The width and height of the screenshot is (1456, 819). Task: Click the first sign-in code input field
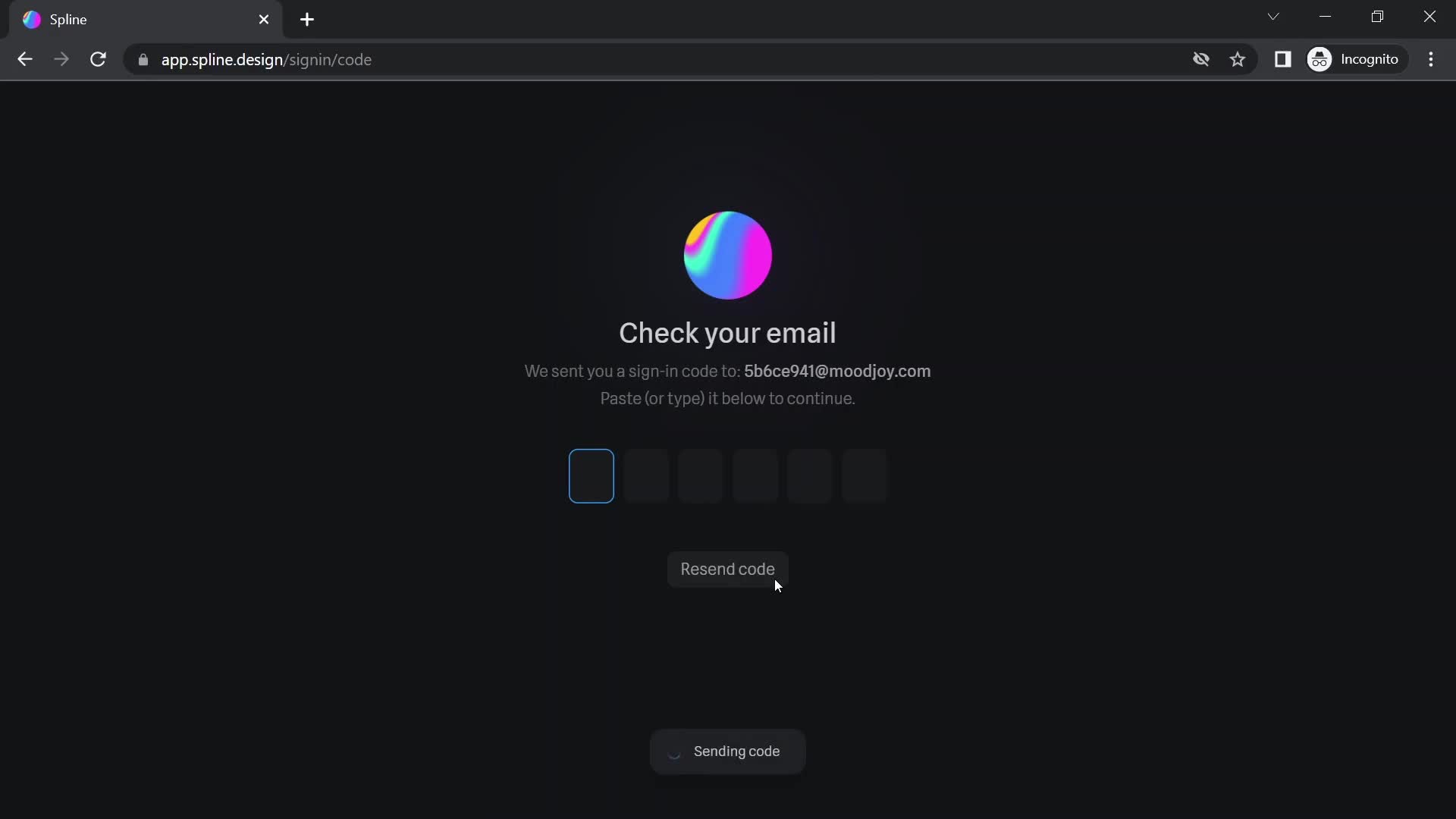click(x=591, y=475)
